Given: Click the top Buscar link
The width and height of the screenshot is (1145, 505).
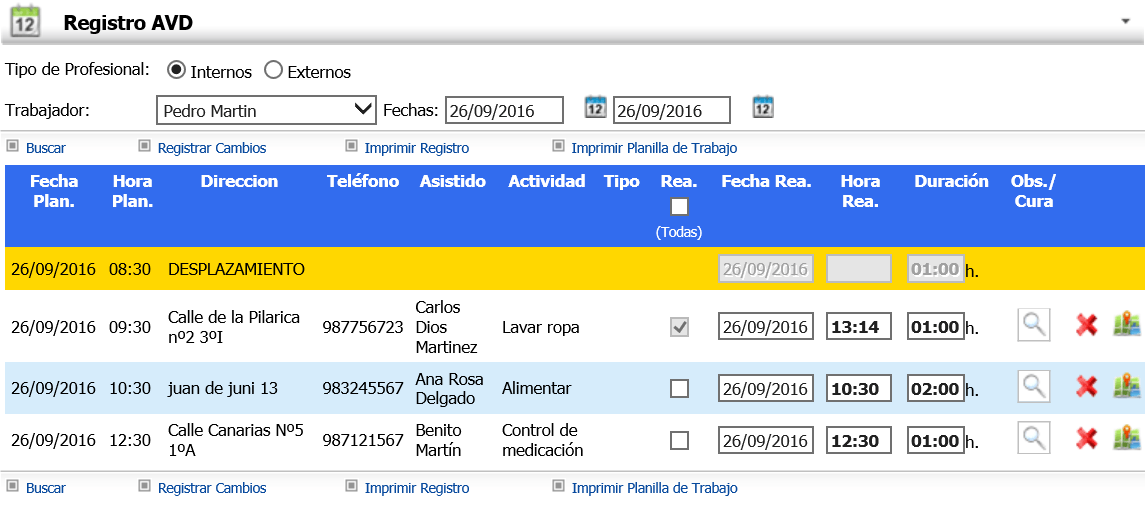Looking at the screenshot, I should pyautogui.click(x=46, y=148).
